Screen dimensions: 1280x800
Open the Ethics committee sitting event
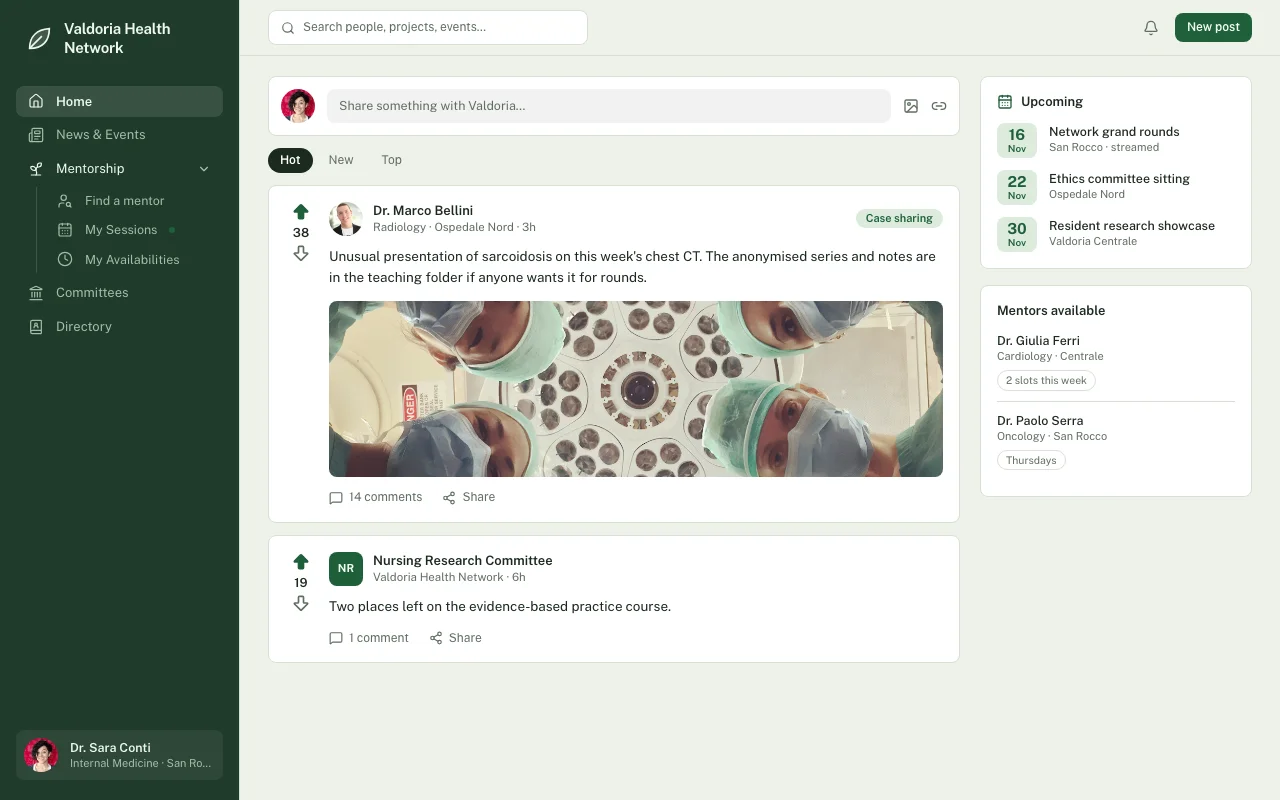point(1116,187)
